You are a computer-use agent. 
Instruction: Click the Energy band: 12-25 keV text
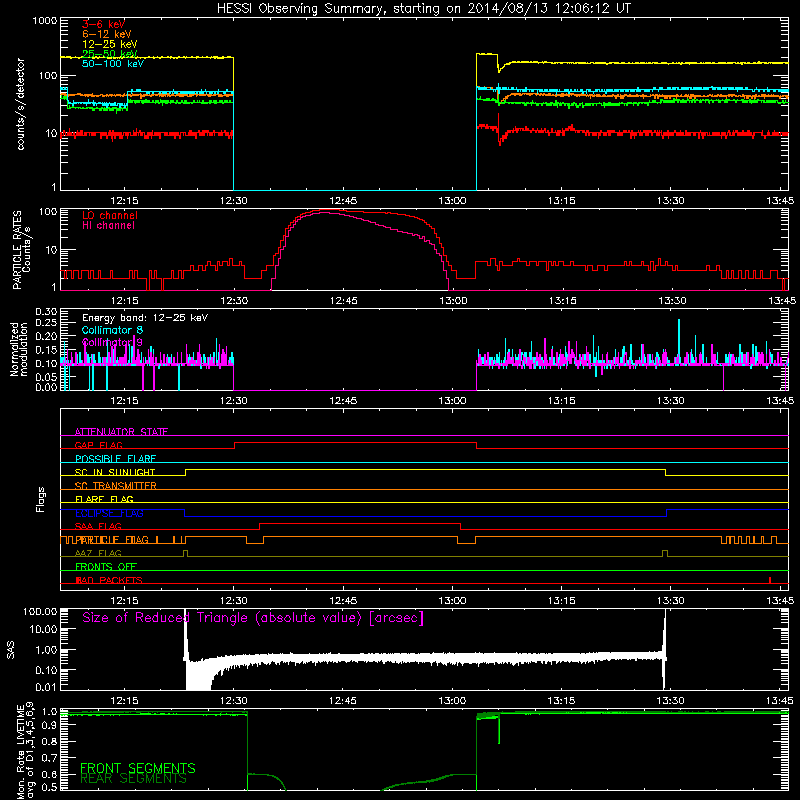pos(145,318)
